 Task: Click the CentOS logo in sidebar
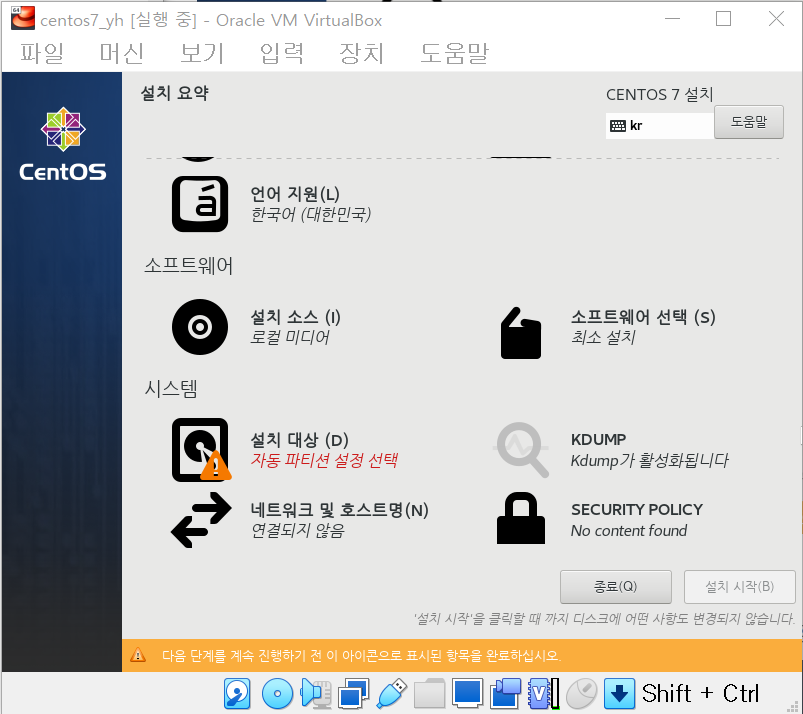click(x=63, y=144)
